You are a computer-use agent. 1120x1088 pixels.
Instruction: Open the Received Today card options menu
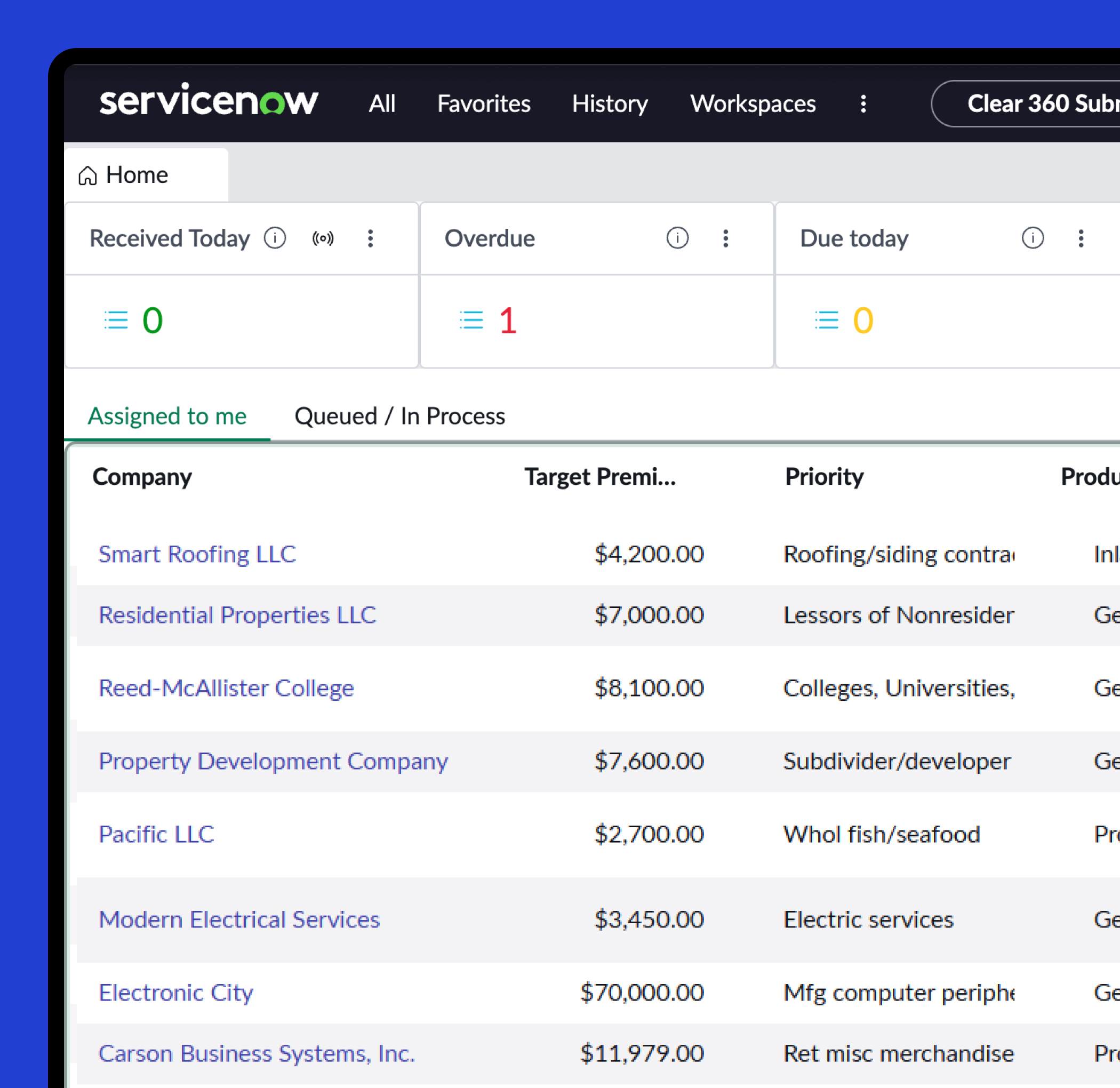[x=370, y=238]
